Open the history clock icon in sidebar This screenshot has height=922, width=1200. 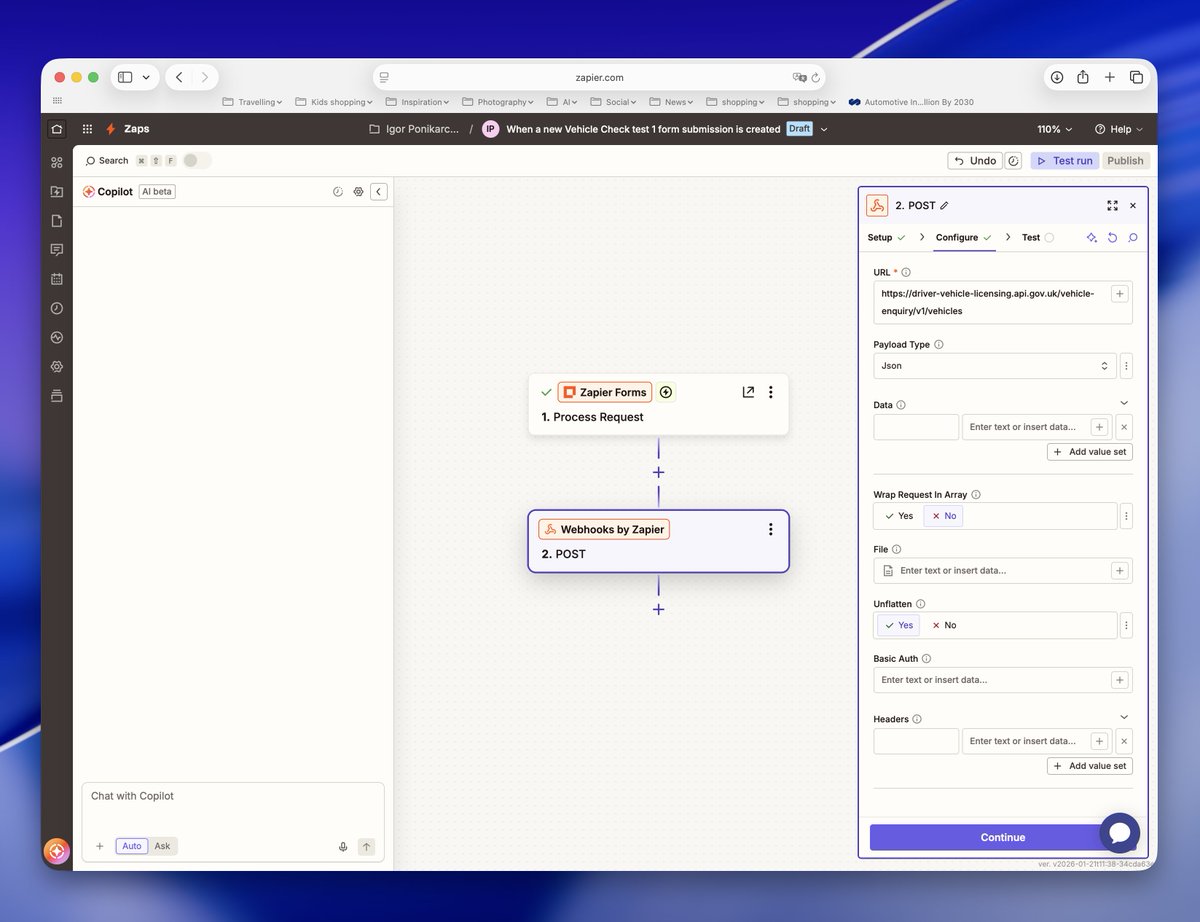[x=57, y=308]
